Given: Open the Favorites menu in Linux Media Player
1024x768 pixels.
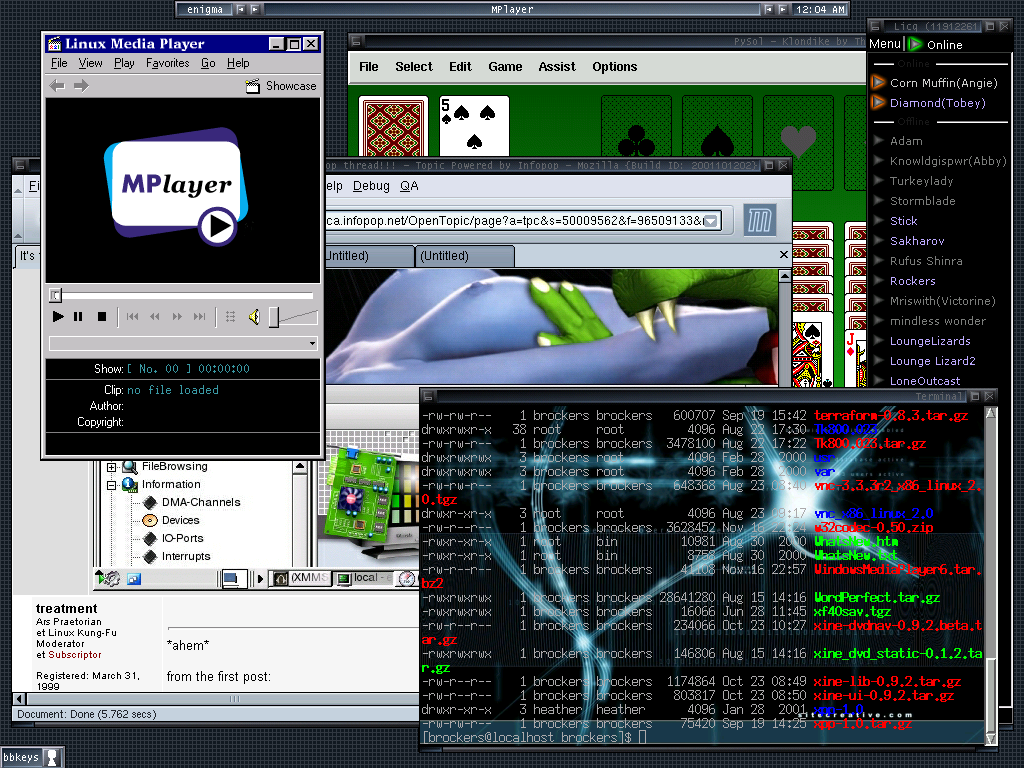Looking at the screenshot, I should pyautogui.click(x=167, y=63).
